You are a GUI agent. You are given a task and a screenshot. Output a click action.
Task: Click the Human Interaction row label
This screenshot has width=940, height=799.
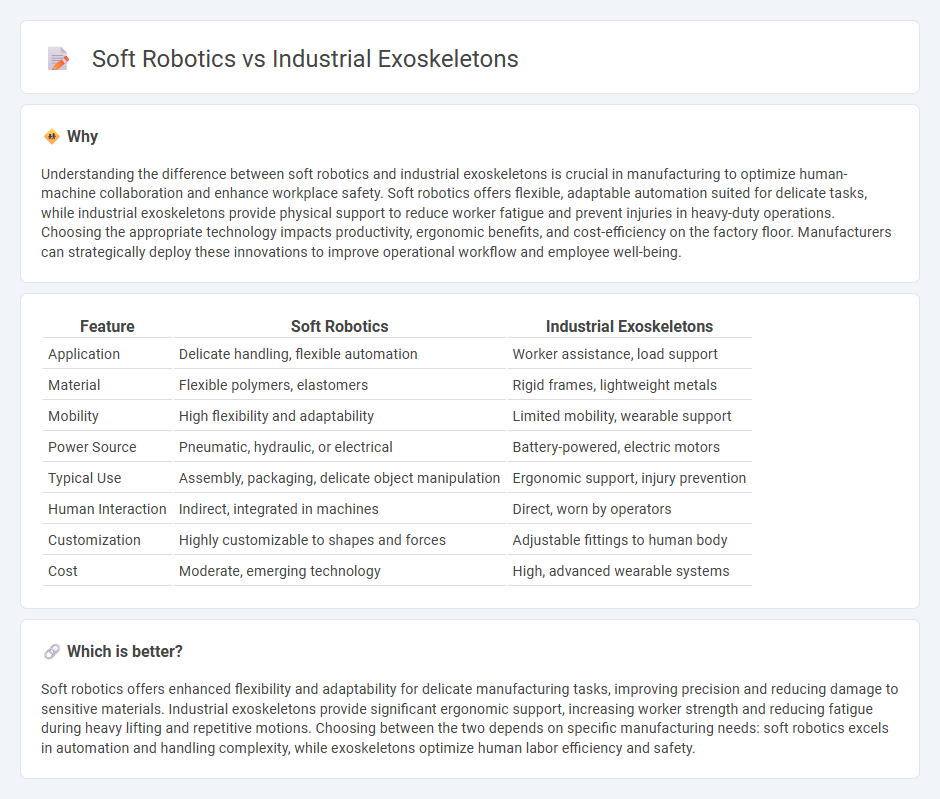[107, 509]
